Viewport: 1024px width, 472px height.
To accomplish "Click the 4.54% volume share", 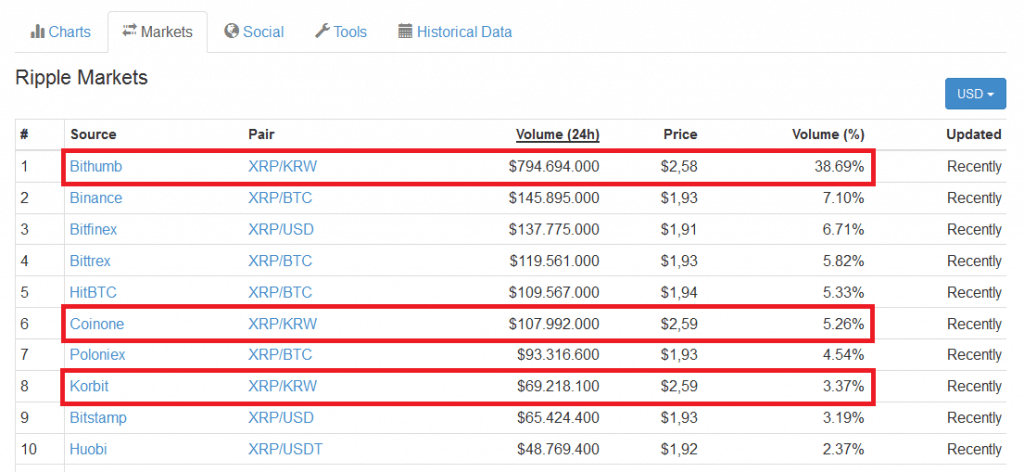I will (x=842, y=354).
